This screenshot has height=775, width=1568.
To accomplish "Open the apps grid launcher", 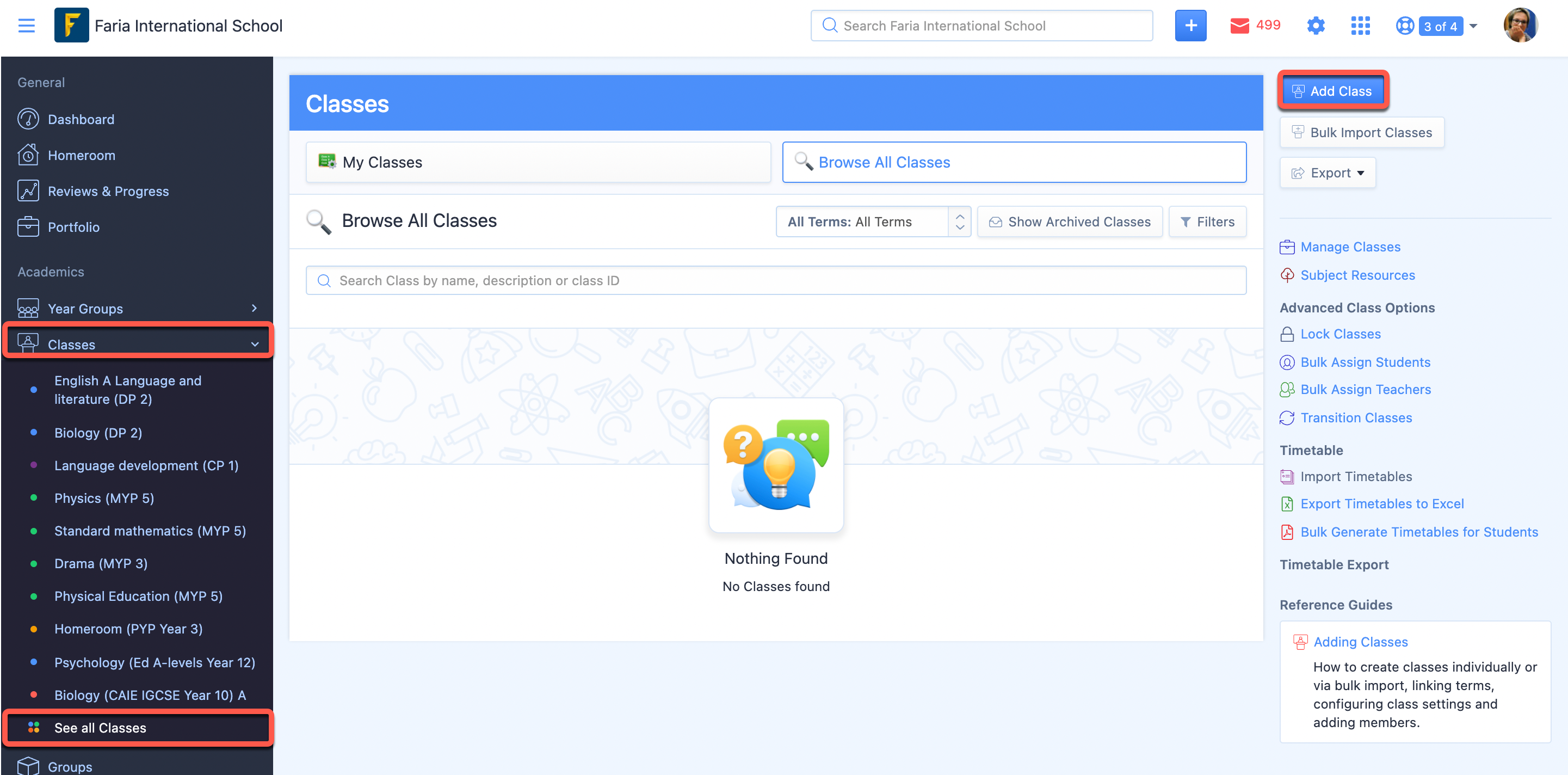I will [x=1360, y=26].
